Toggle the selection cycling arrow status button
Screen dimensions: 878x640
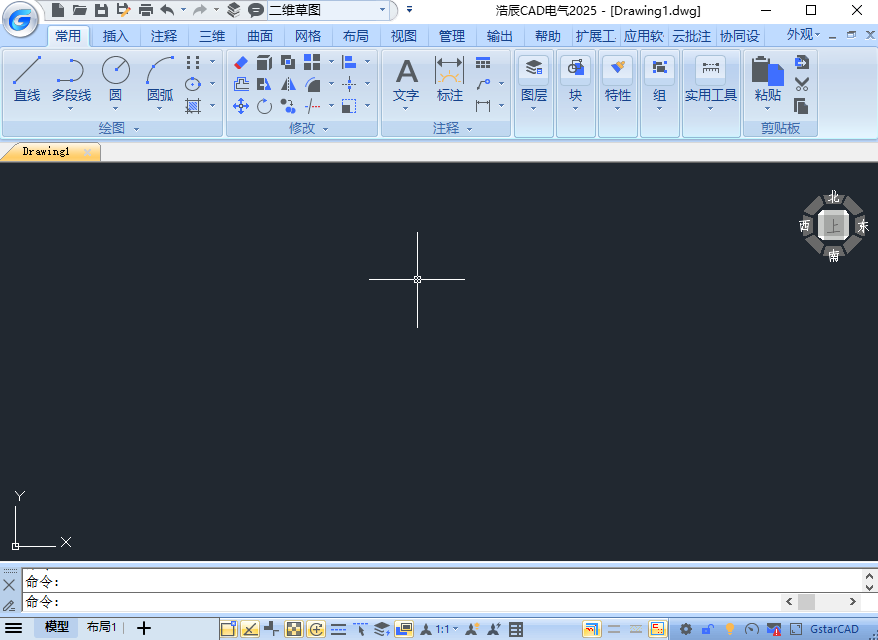point(360,629)
